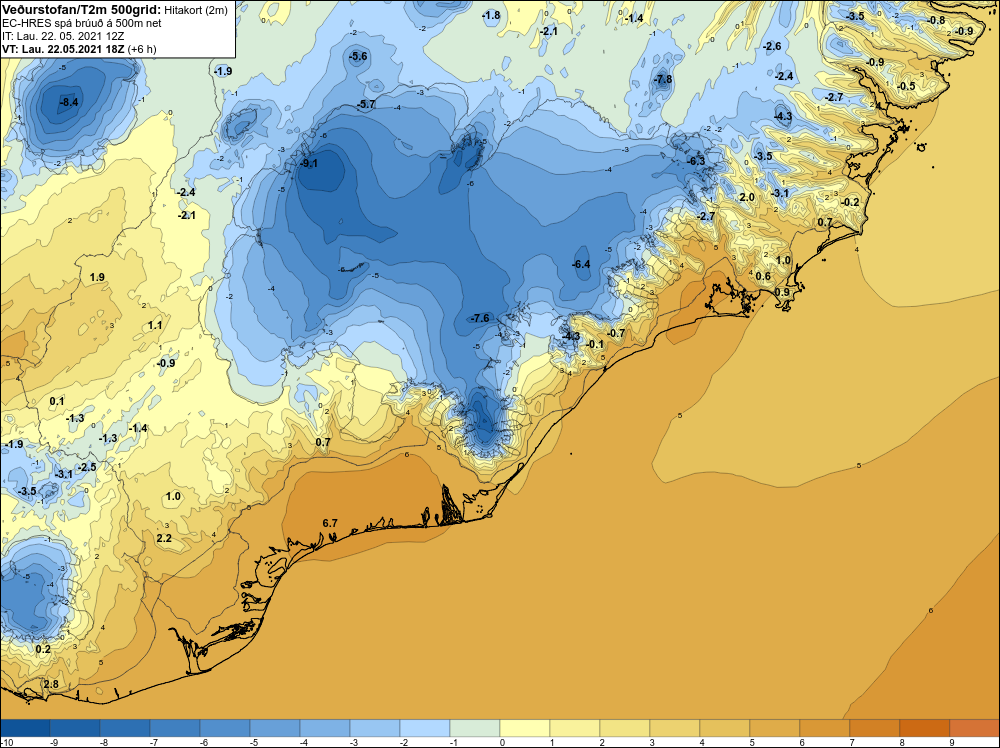Click the -0.1 temperature label
Screen dimensions: 1000x748
click(594, 344)
